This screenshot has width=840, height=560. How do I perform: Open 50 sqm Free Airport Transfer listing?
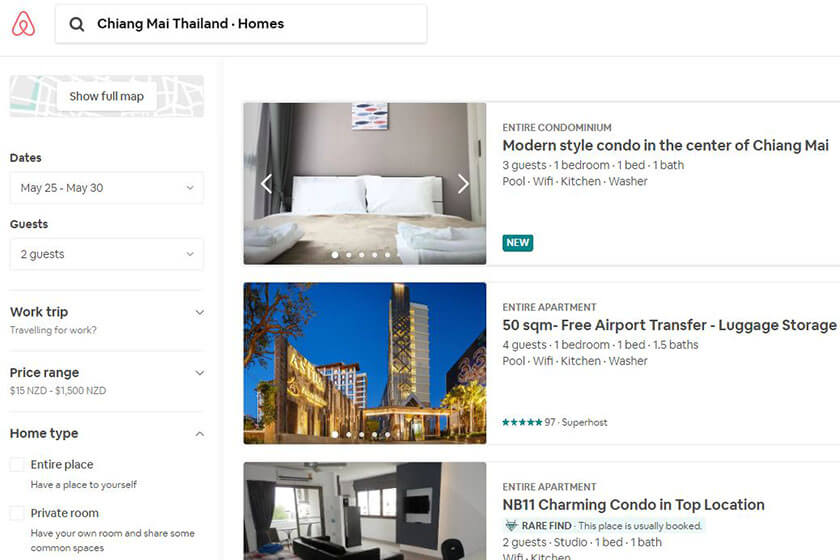pos(670,325)
